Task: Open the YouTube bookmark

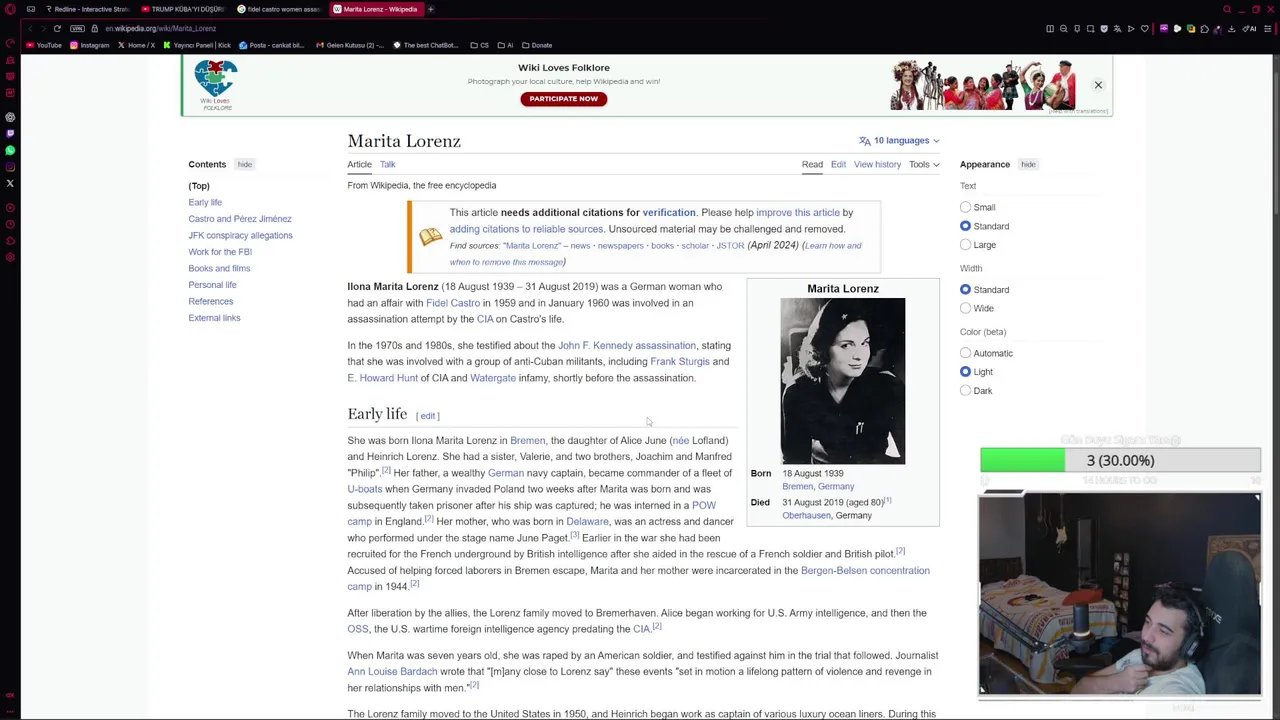Action: pyautogui.click(x=44, y=45)
